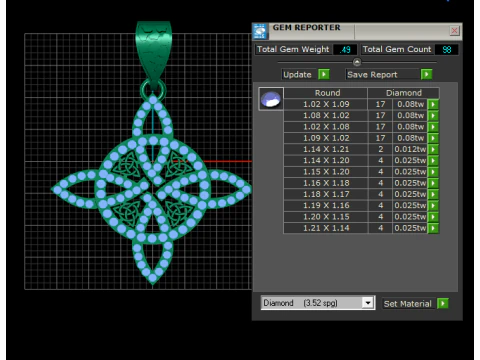Click the Round column header
This screenshot has width=480, height=360.
coord(327,93)
